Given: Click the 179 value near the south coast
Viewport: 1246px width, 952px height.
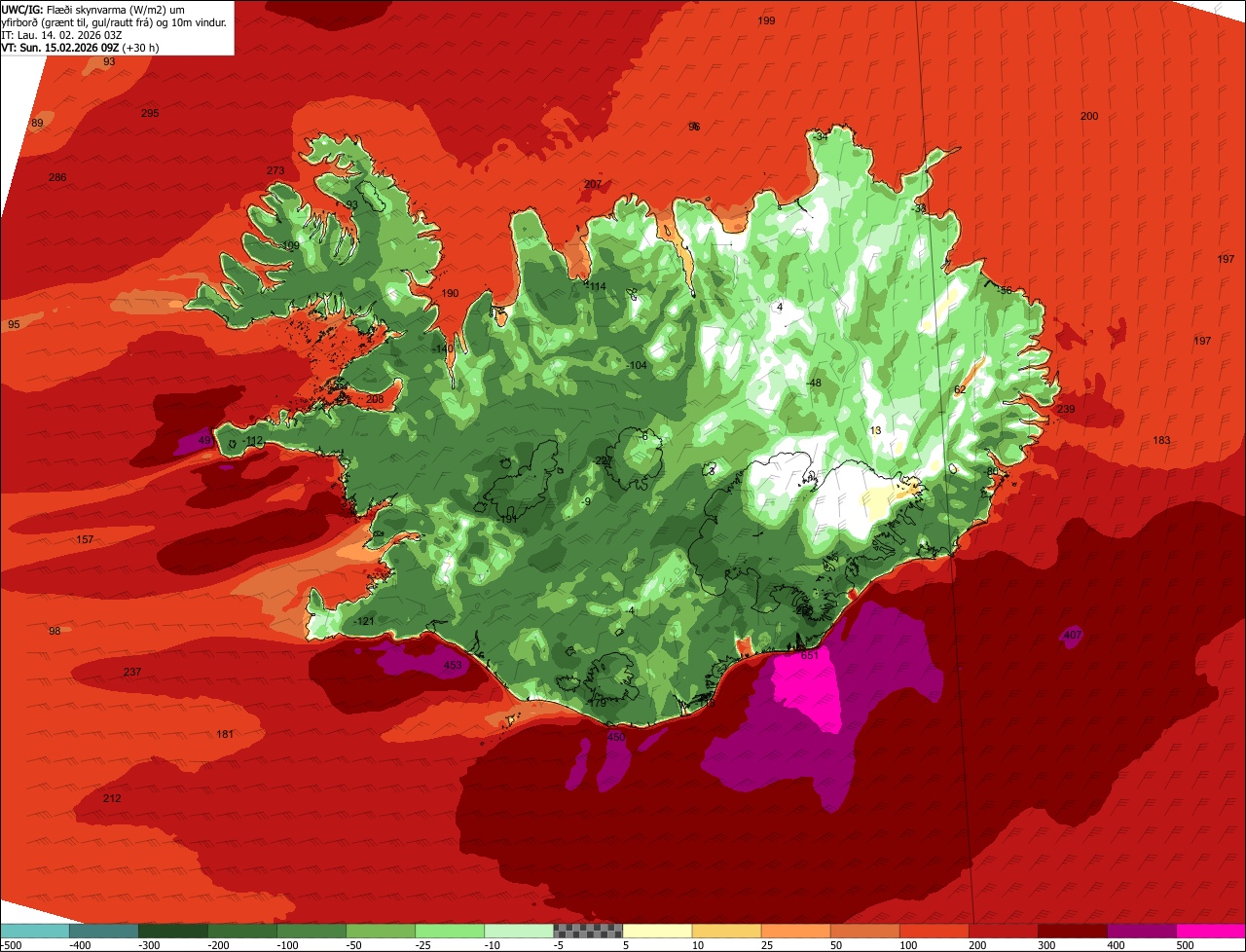Looking at the screenshot, I should (x=598, y=702).
